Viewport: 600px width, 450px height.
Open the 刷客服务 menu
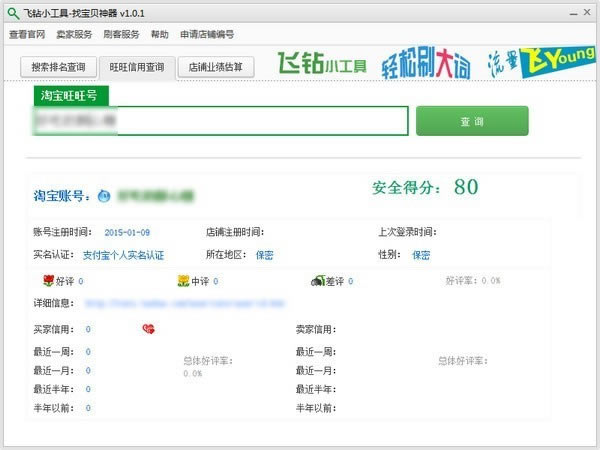tap(122, 34)
